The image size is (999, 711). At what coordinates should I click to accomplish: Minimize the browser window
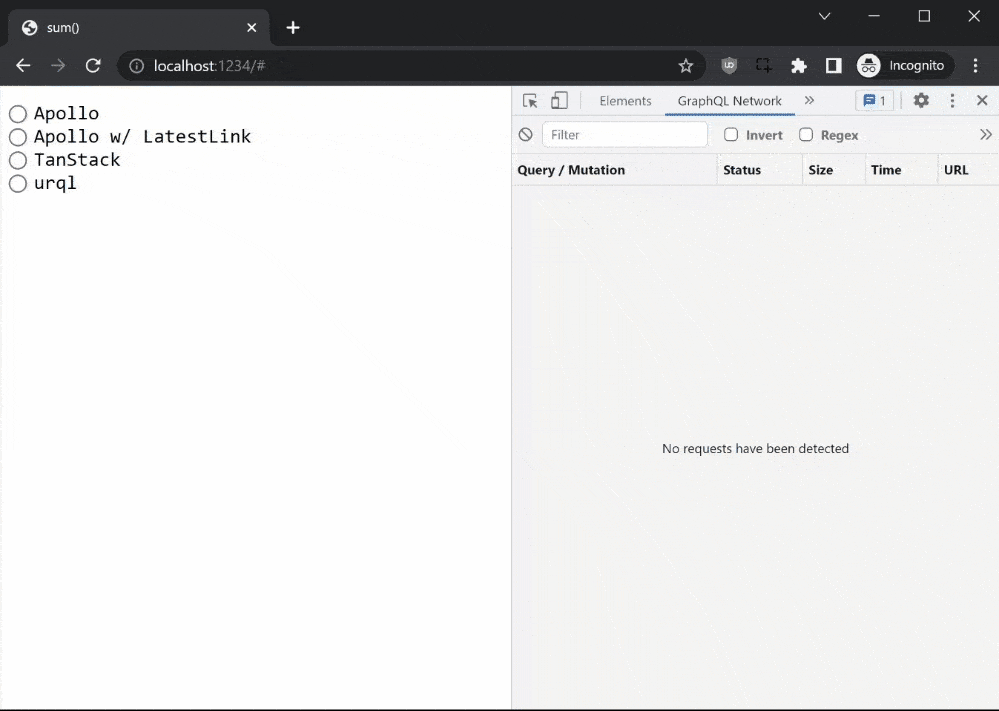(x=874, y=17)
